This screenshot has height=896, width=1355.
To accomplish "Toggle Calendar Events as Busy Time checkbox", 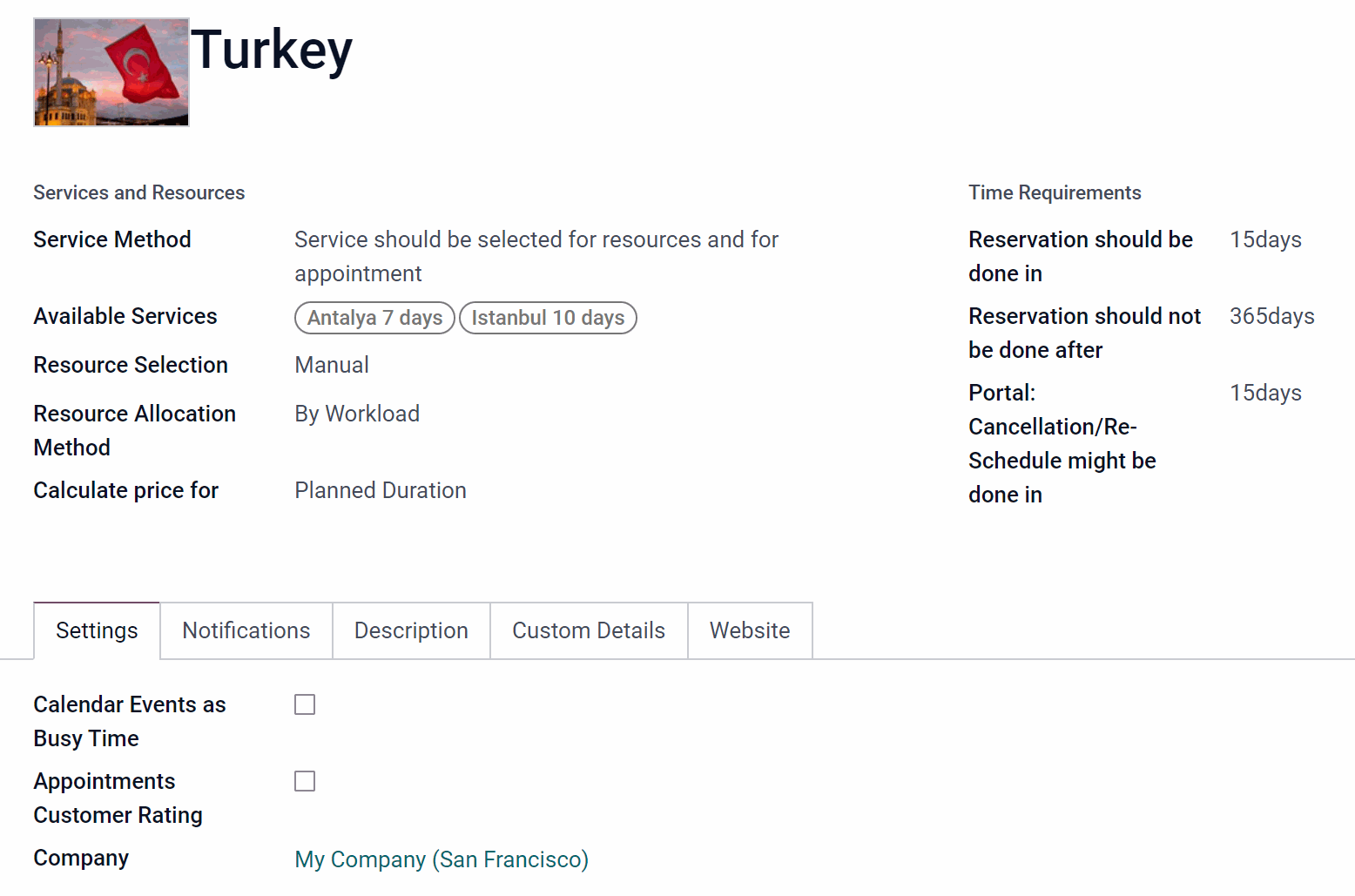I will click(305, 704).
